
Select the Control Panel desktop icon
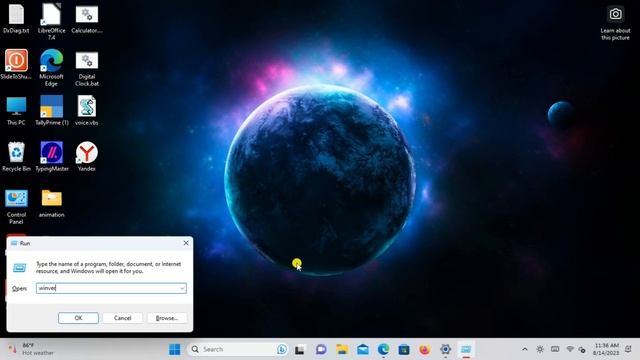coord(16,207)
